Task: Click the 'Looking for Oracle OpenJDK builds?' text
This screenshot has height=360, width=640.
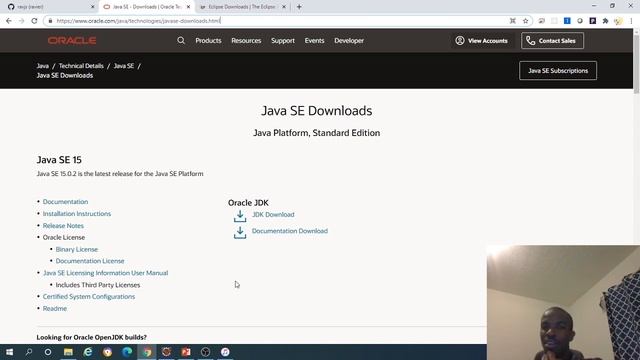Action: pyautogui.click(x=91, y=337)
